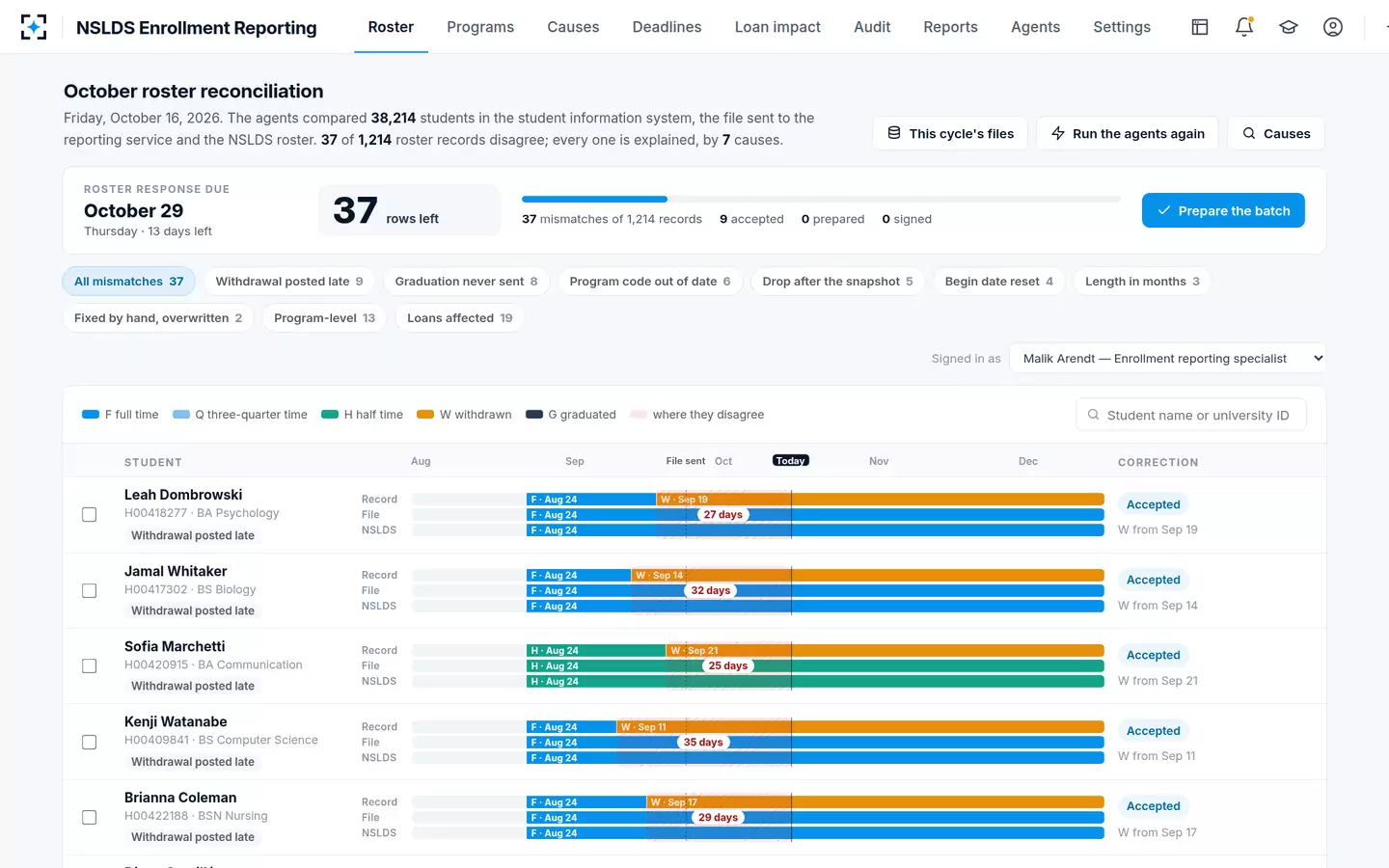Filter by Withdrawal posted late chip
This screenshot has height=868, width=1389.
click(289, 282)
